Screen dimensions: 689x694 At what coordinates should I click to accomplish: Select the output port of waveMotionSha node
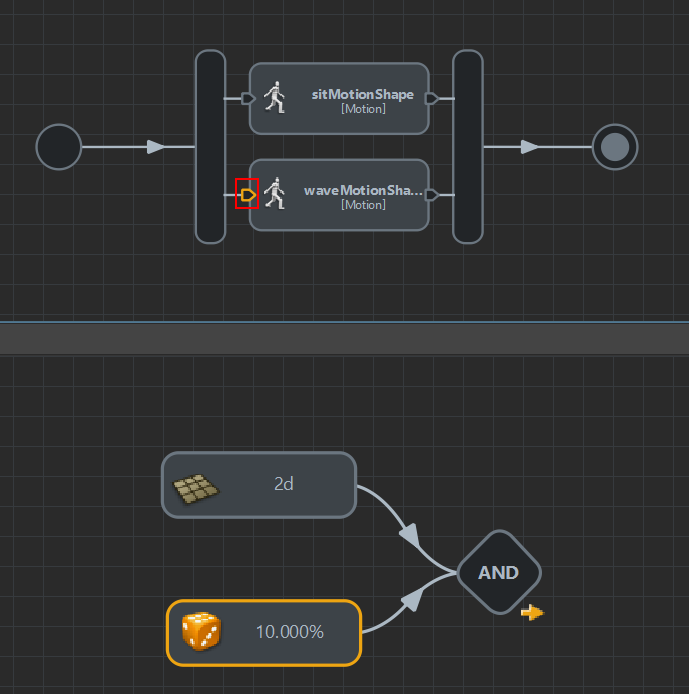(x=432, y=194)
